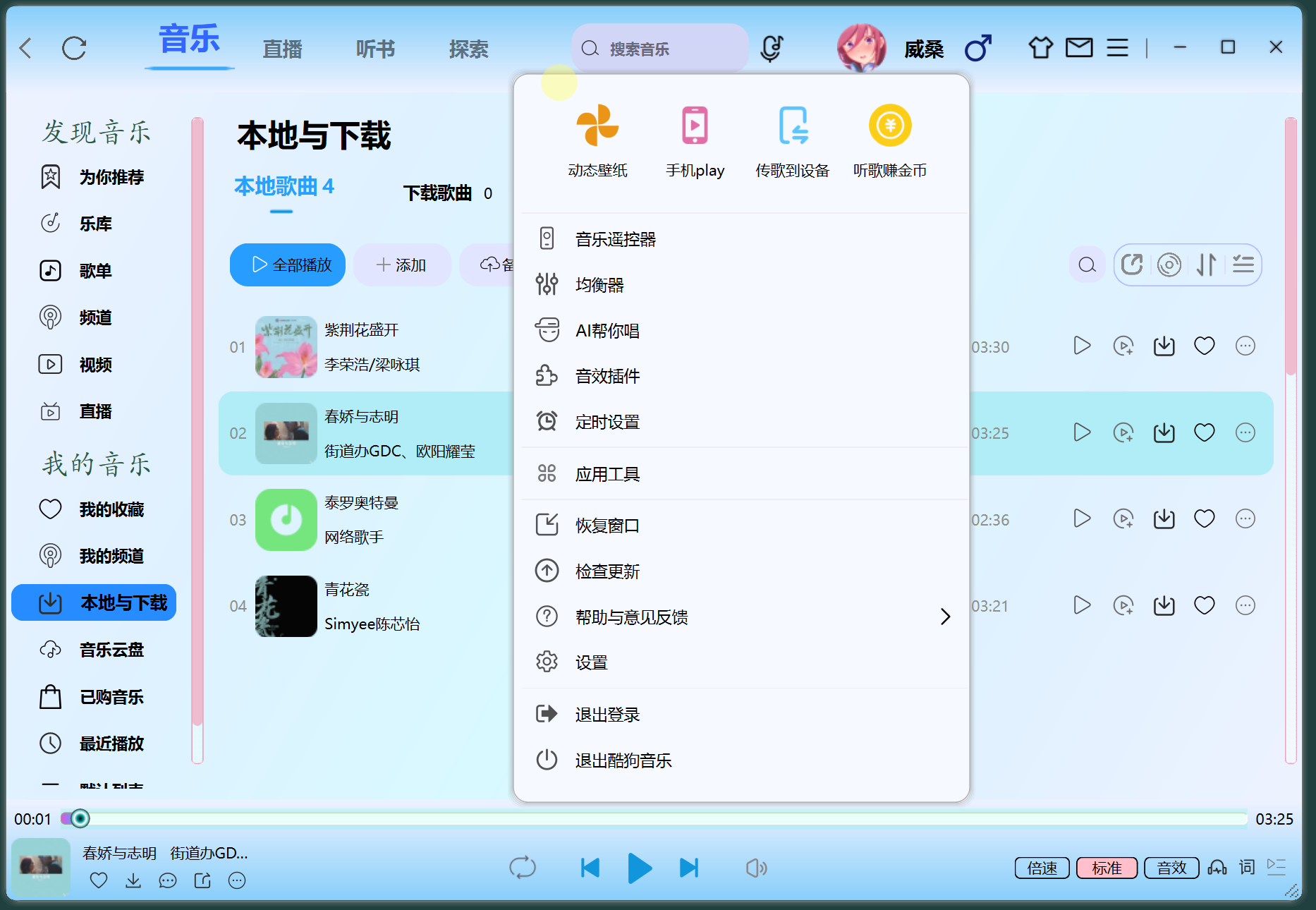The width and height of the screenshot is (1316, 910).
Task: Click the voice recognition microphone icon
Action: (772, 48)
